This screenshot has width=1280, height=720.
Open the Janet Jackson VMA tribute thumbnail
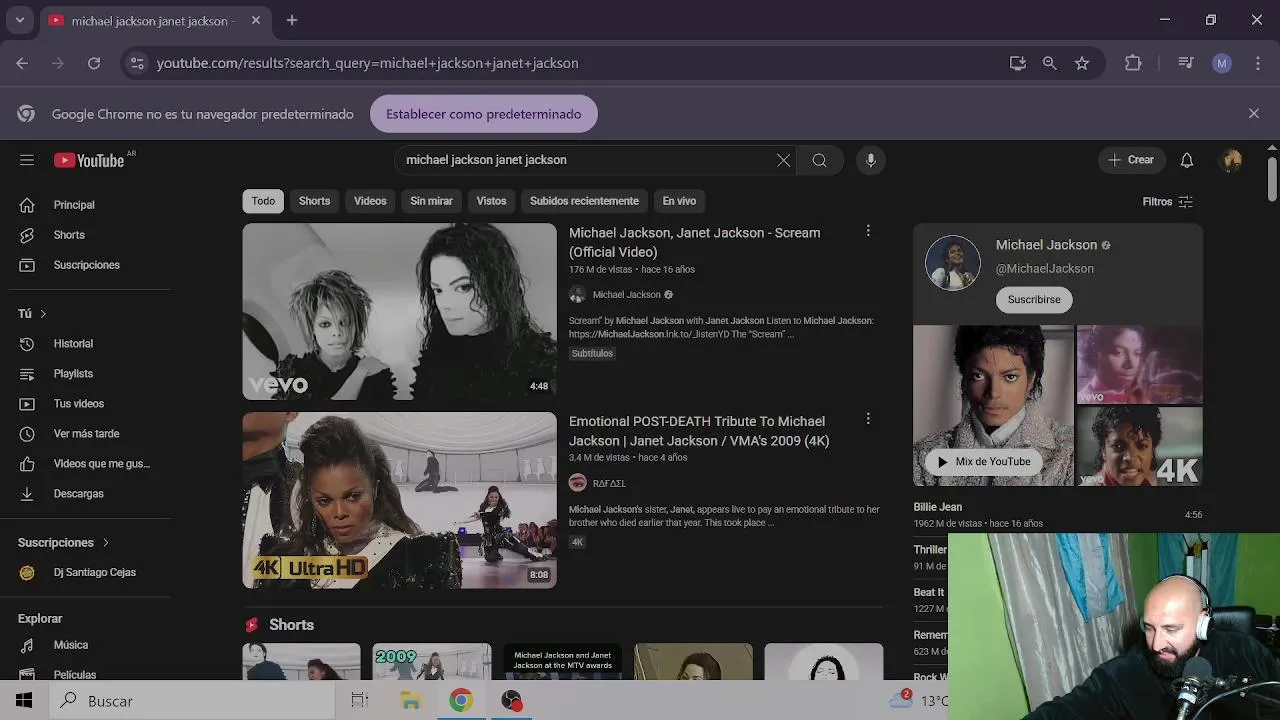pyautogui.click(x=399, y=500)
